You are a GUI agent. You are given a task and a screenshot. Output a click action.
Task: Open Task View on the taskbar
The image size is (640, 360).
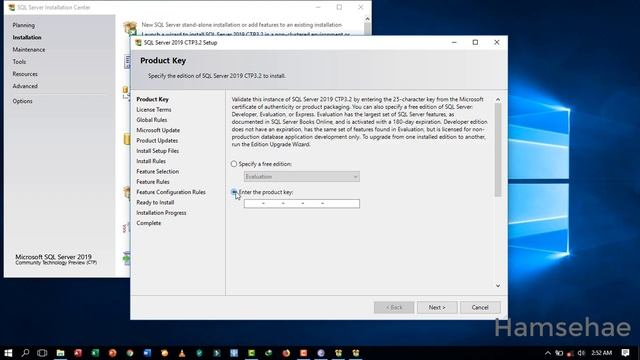tap(42, 353)
